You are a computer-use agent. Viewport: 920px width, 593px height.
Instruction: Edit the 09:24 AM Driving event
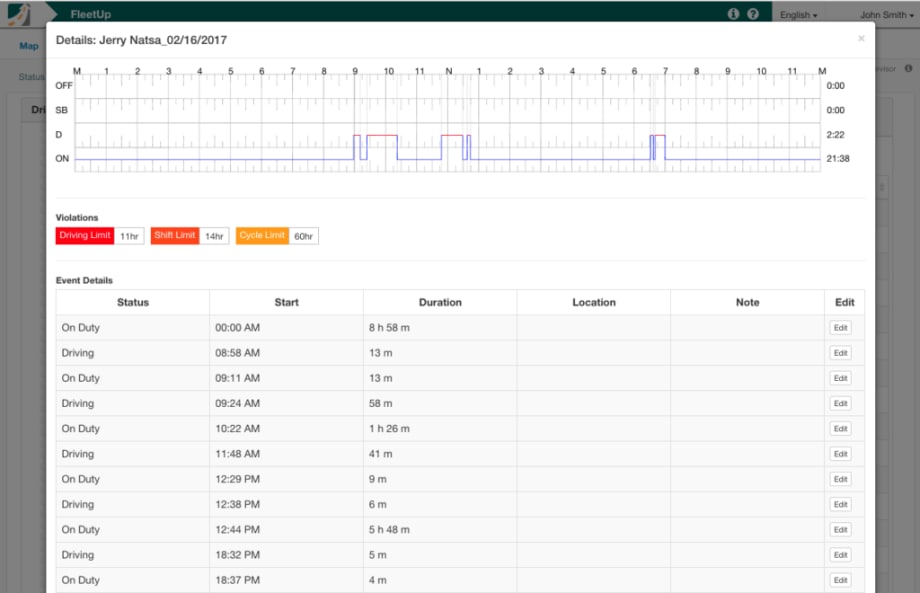point(840,403)
